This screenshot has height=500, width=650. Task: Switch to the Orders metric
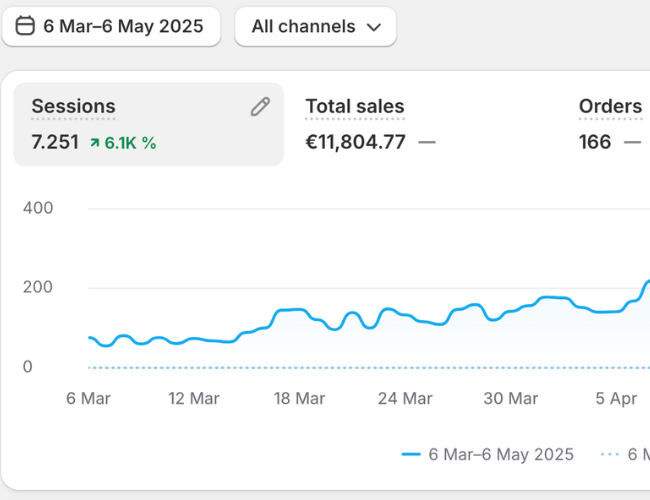tap(610, 107)
